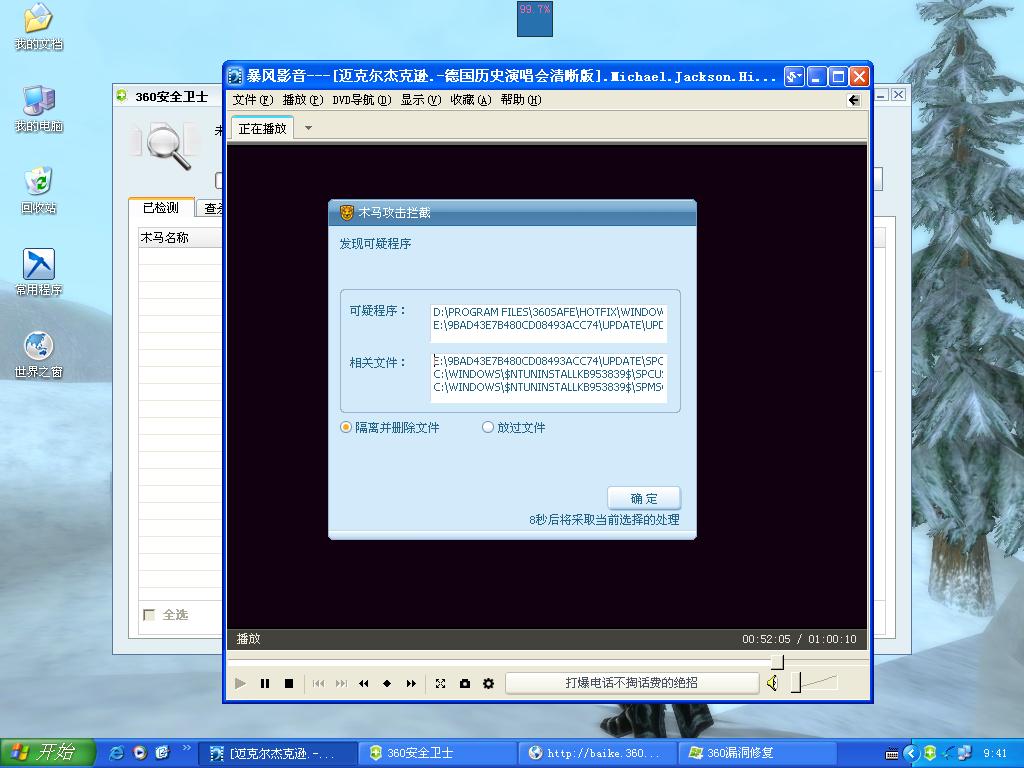The image size is (1024, 768).
Task: Click the playback seek bar thumb
Action: pyautogui.click(x=777, y=662)
